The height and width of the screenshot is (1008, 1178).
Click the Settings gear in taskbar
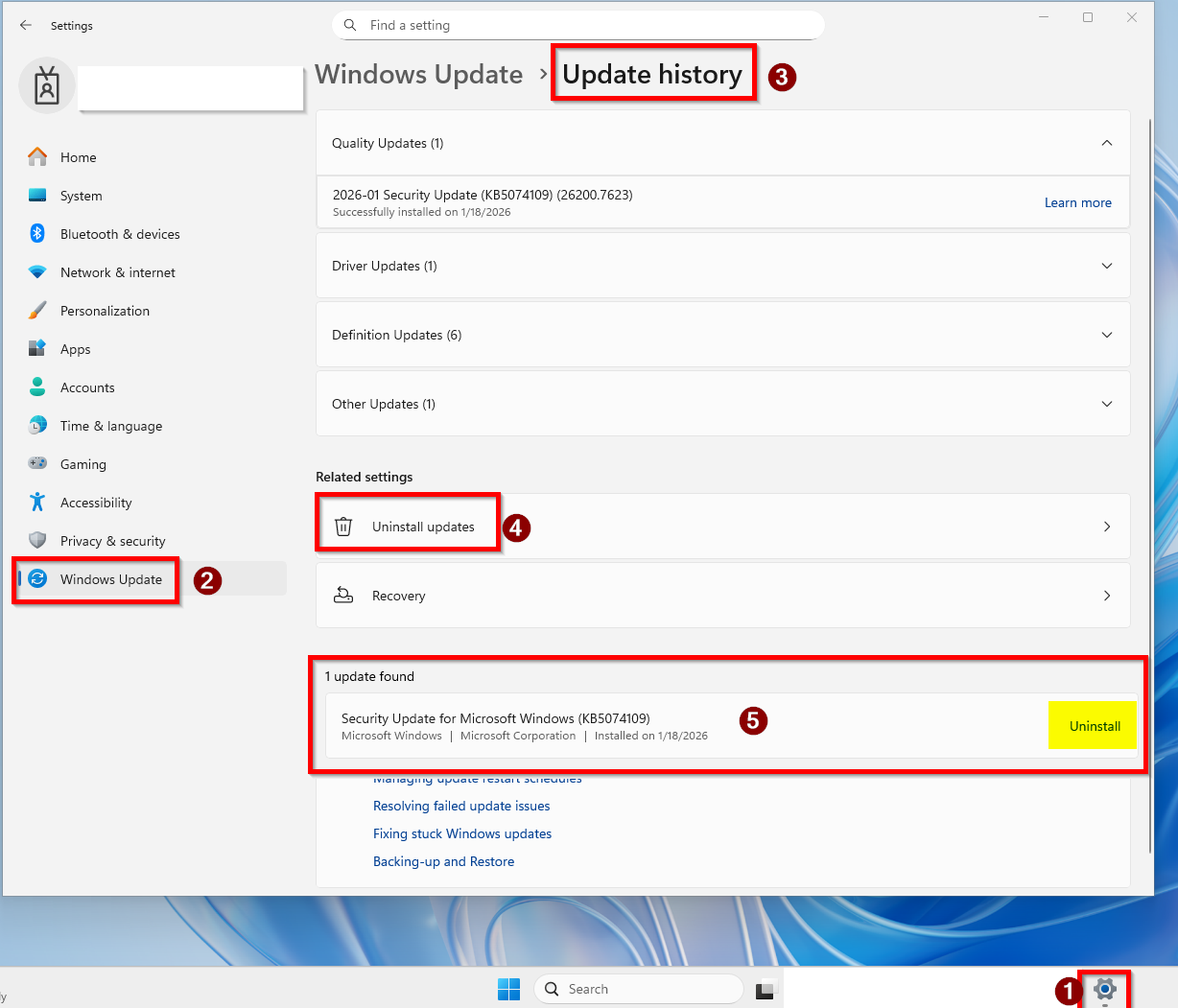[1105, 989]
